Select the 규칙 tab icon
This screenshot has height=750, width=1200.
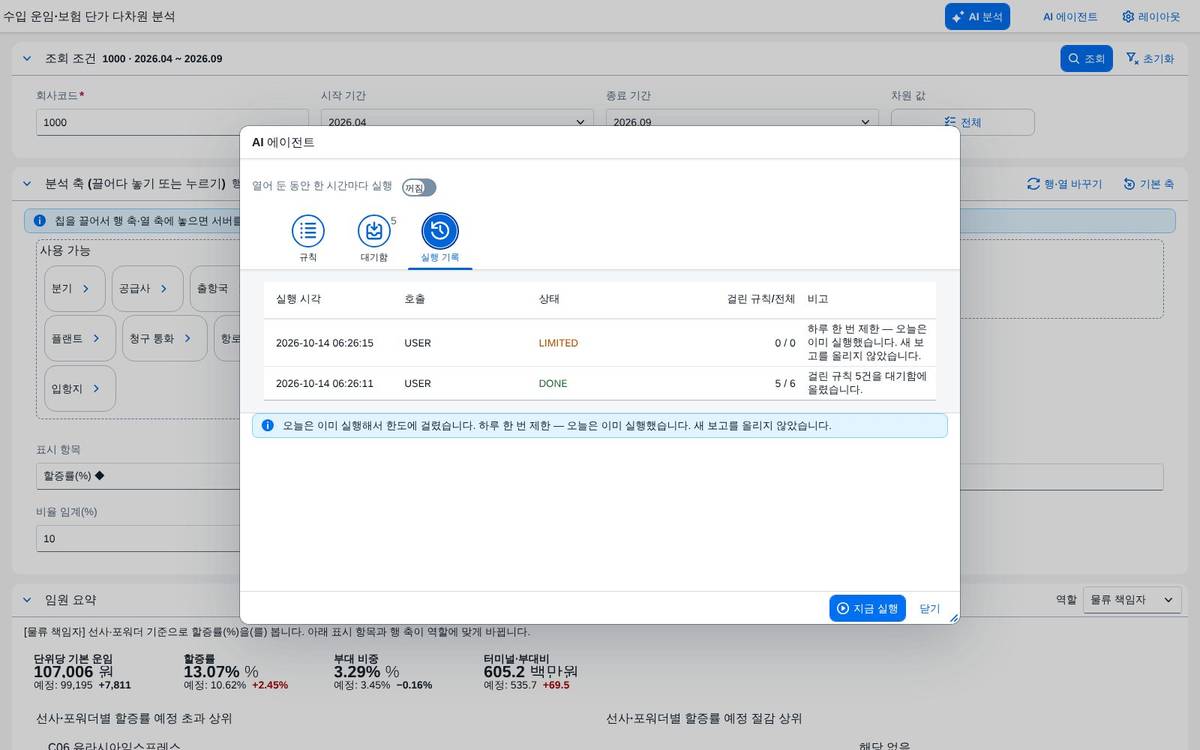point(308,231)
